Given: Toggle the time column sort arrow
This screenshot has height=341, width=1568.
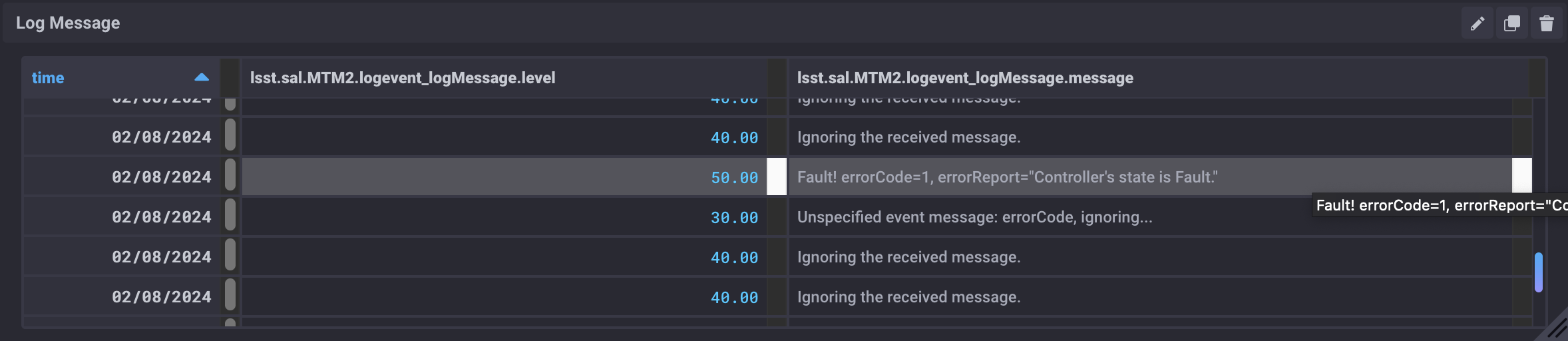Looking at the screenshot, I should pos(202,77).
